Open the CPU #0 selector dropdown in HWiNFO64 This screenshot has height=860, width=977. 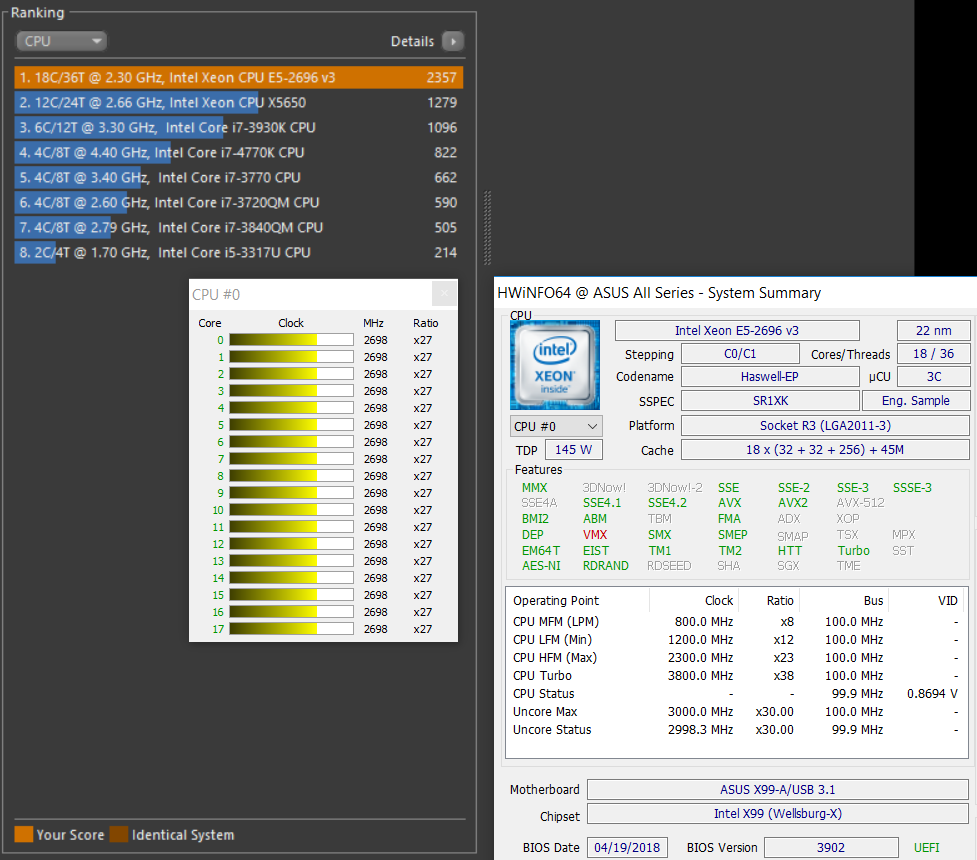tap(556, 426)
